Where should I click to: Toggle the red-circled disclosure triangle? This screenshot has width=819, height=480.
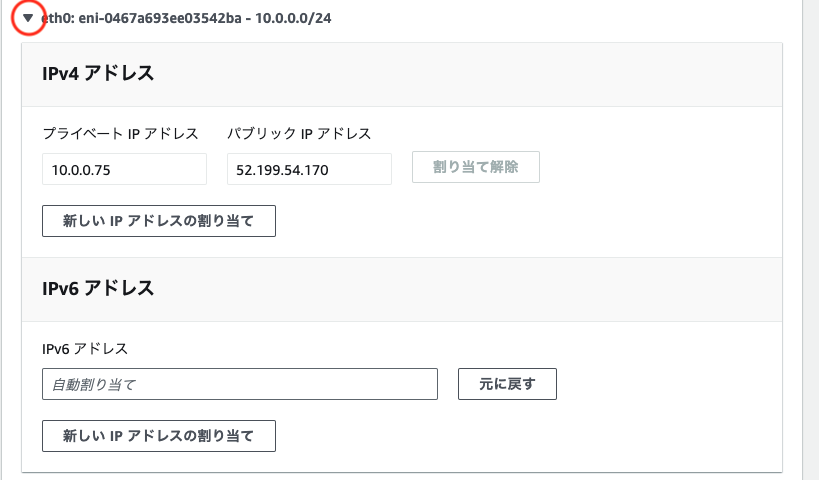pos(28,18)
